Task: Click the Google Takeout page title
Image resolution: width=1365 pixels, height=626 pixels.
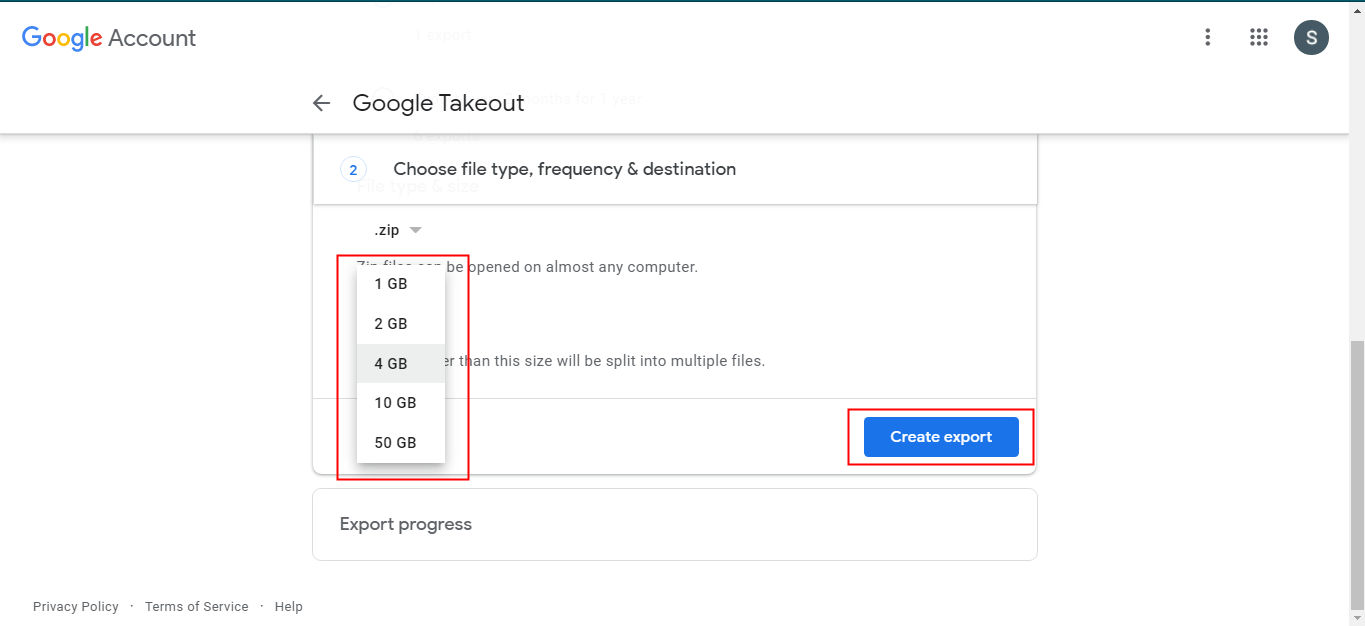Action: click(x=438, y=103)
